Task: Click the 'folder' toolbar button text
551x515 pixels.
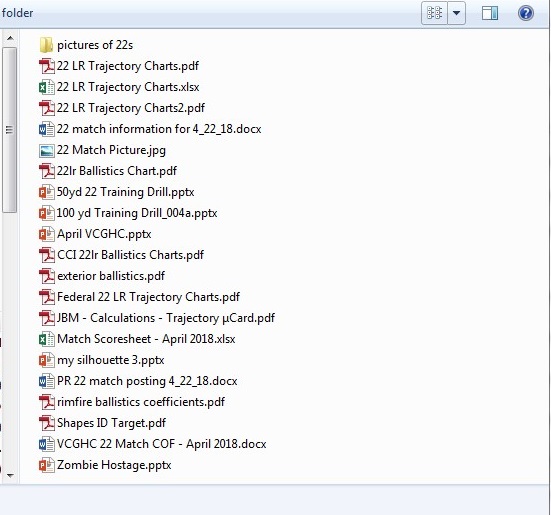Action: click(17, 13)
